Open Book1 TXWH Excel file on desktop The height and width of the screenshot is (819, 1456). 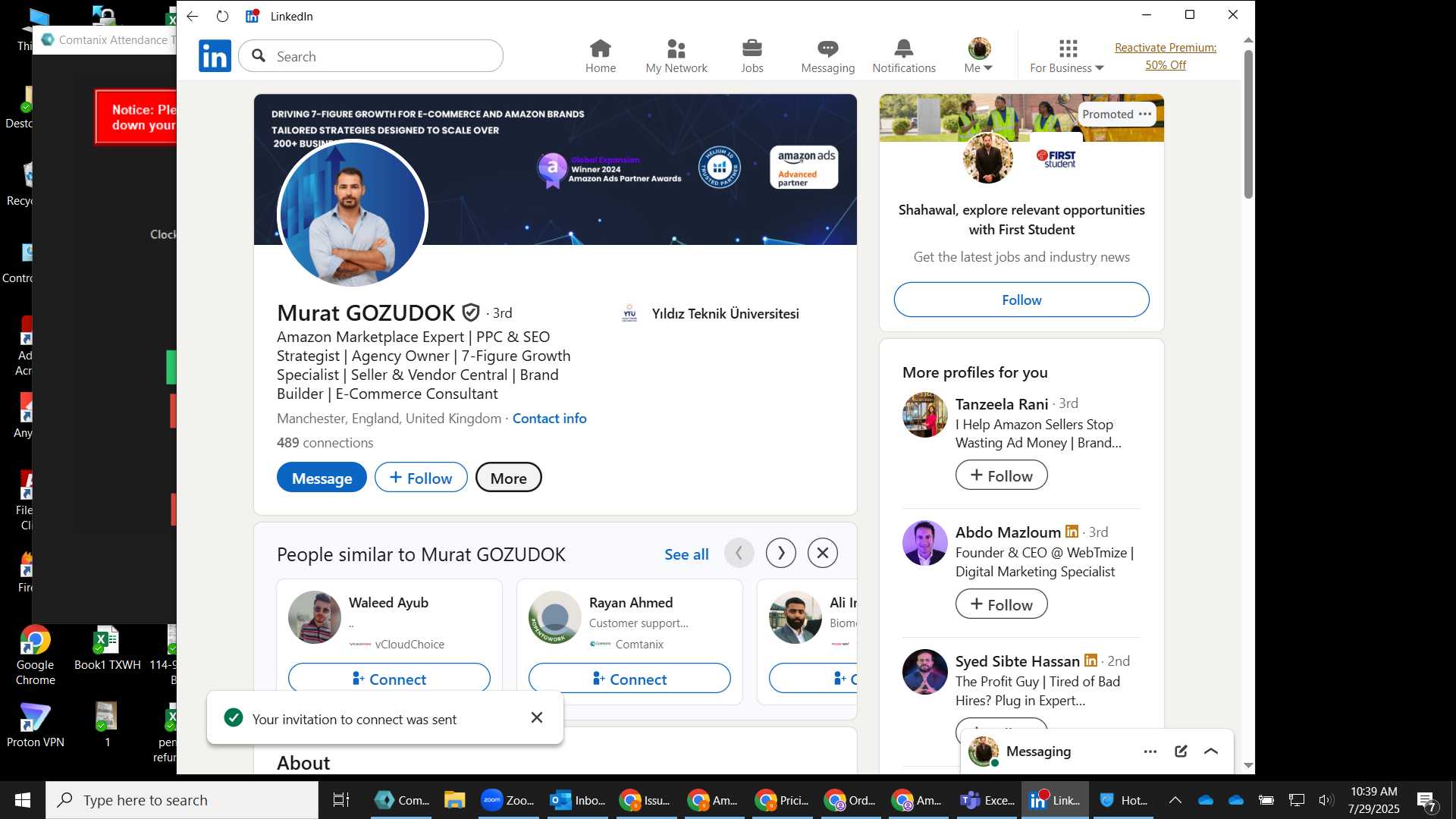pyautogui.click(x=107, y=648)
